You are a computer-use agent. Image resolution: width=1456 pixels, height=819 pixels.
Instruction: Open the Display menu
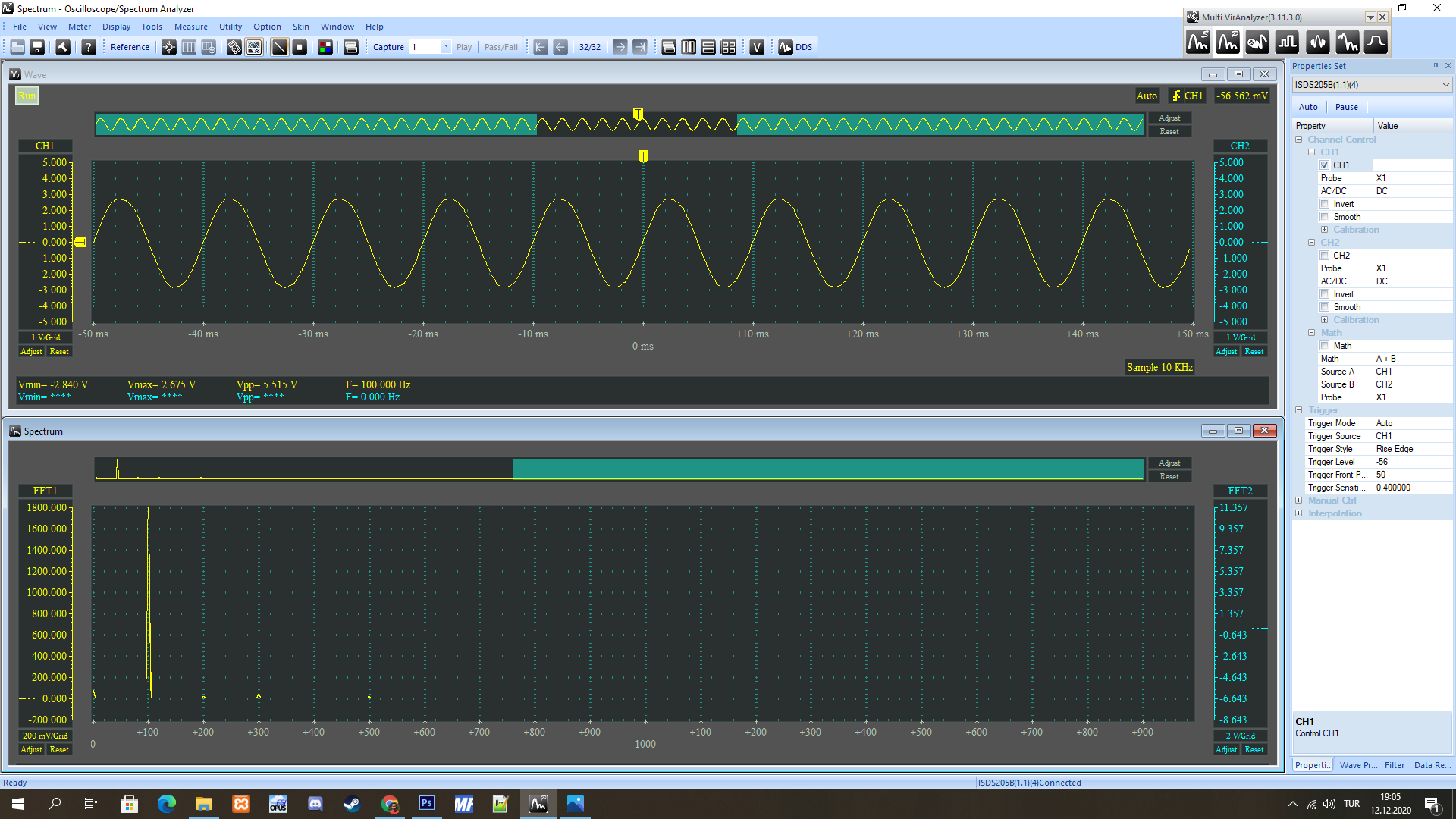116,27
